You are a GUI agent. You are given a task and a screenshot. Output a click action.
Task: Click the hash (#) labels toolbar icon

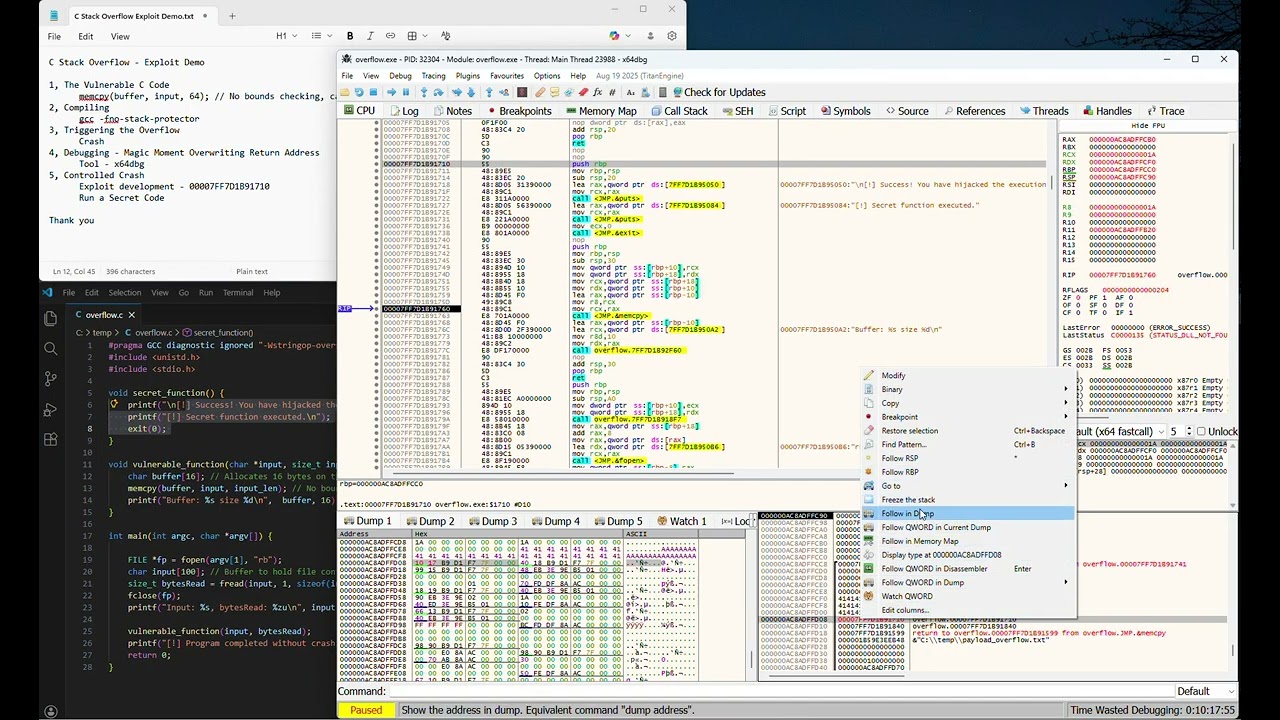tap(610, 92)
